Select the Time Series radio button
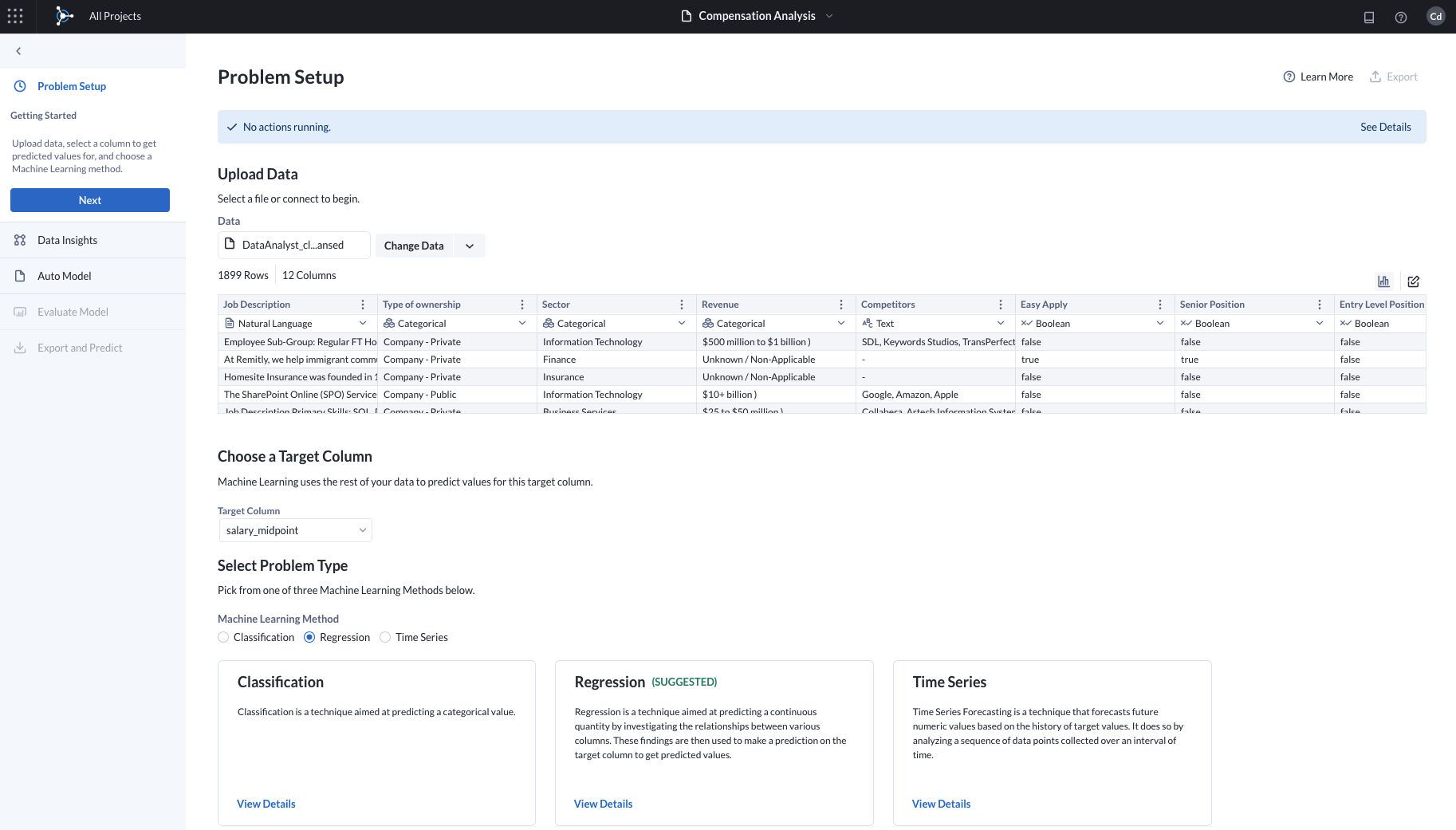 click(x=385, y=637)
